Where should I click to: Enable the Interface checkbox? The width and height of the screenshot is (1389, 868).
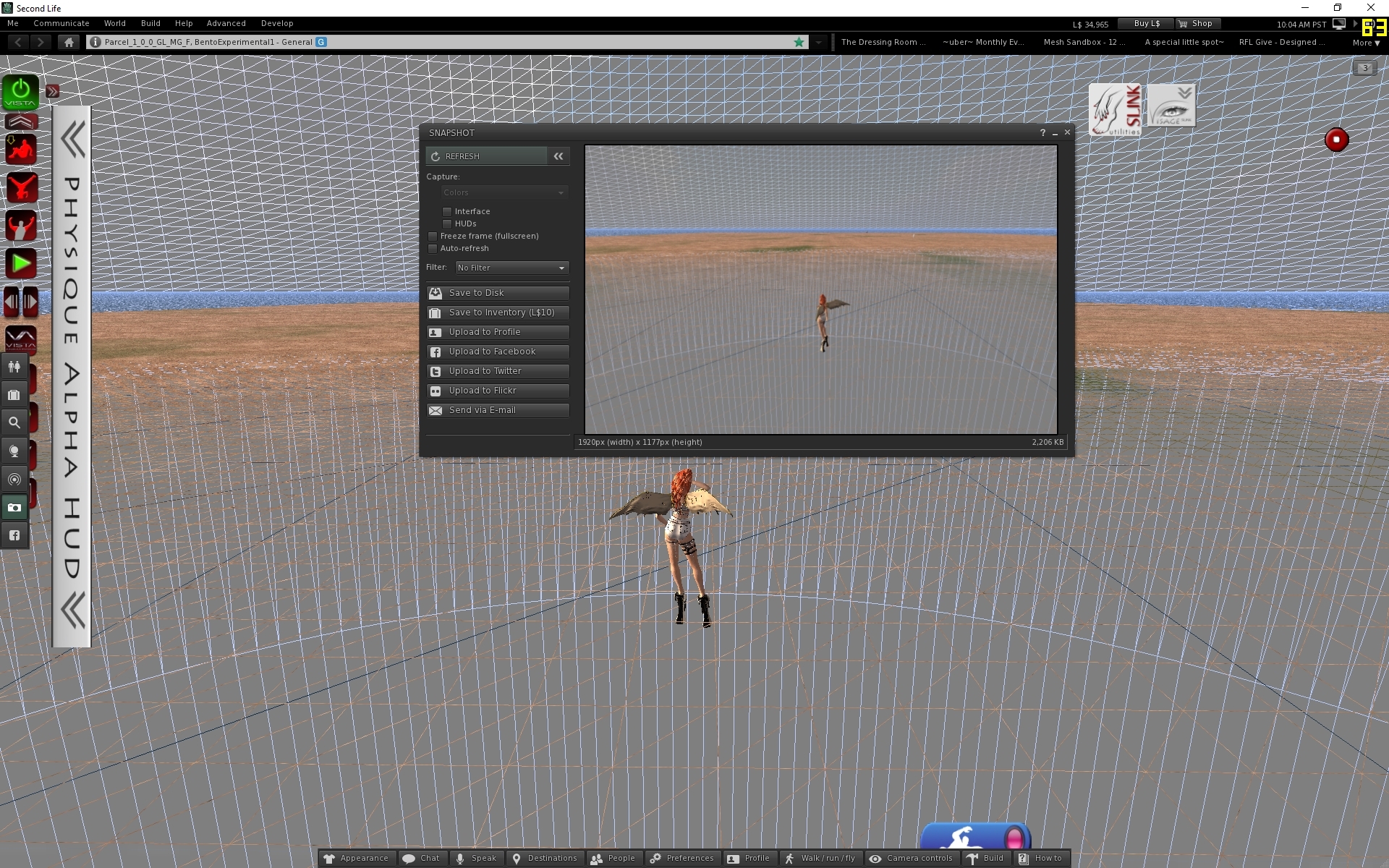(447, 211)
